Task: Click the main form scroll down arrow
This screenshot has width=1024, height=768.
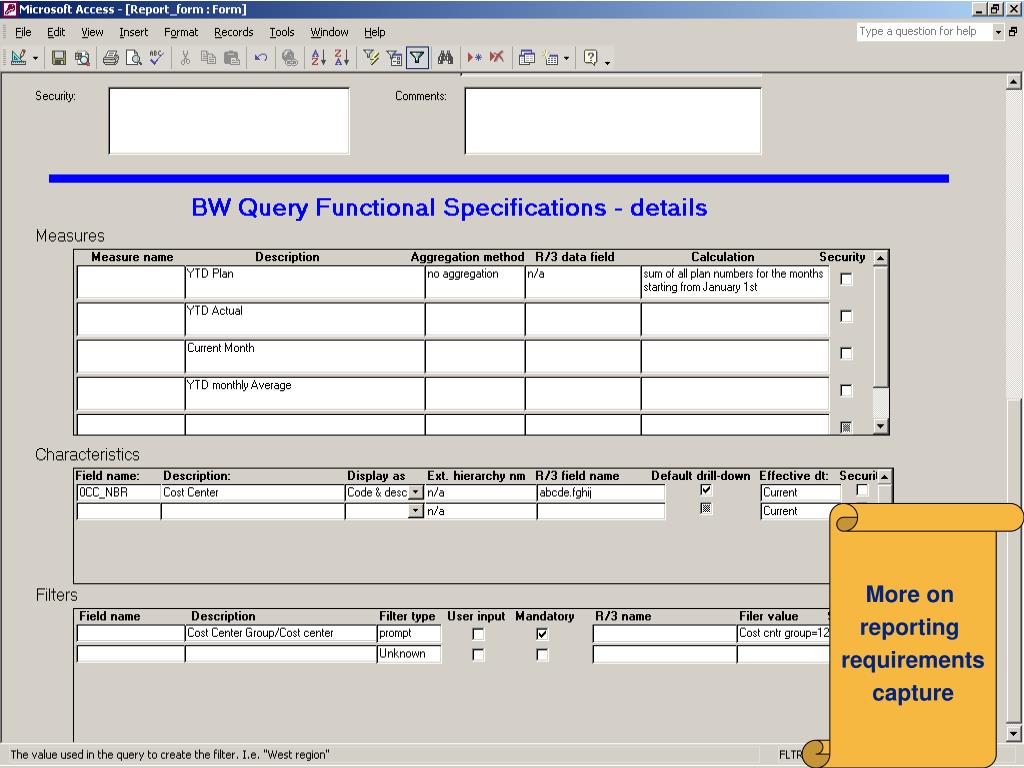Action: (1014, 733)
